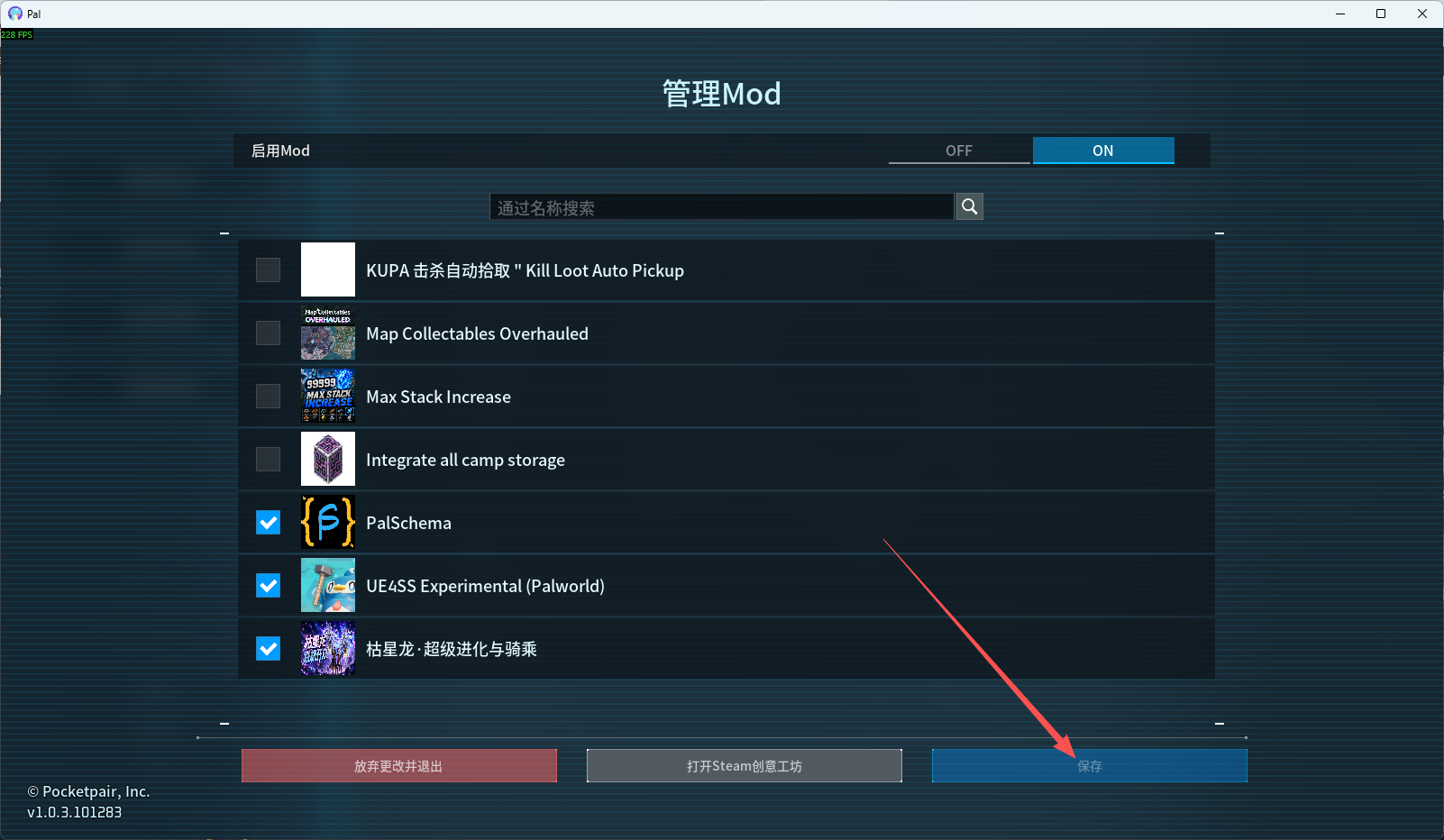Viewport: 1444px width, 840px height.
Task: Click the PalSchema logo icon
Action: [328, 522]
